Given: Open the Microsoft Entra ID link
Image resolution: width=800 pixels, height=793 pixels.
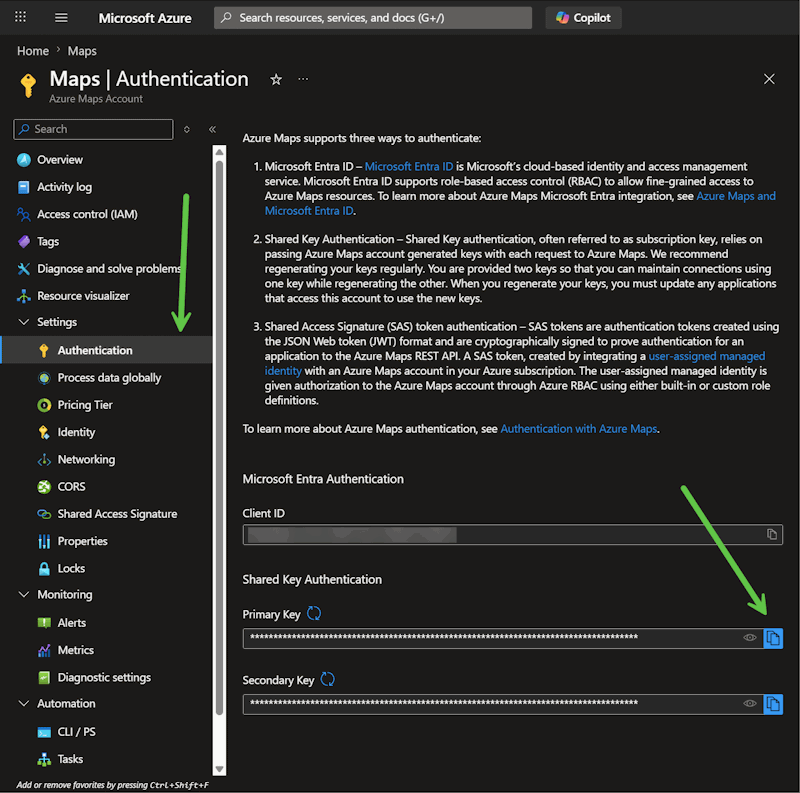Looking at the screenshot, I should tap(409, 166).
